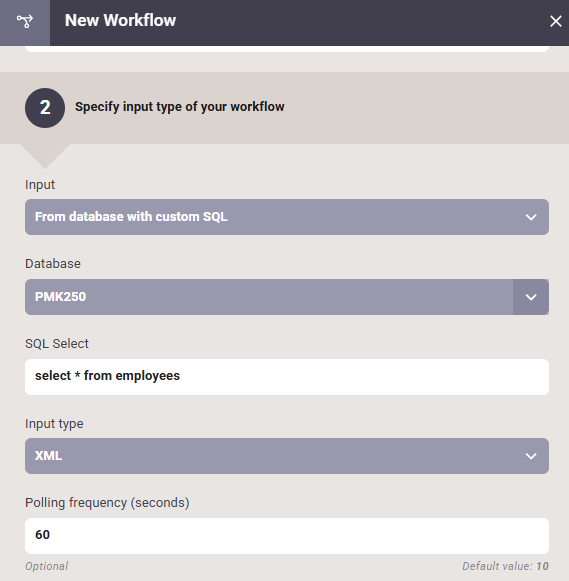Click the 'SQL Select' label
This screenshot has width=569, height=581.
57,343
